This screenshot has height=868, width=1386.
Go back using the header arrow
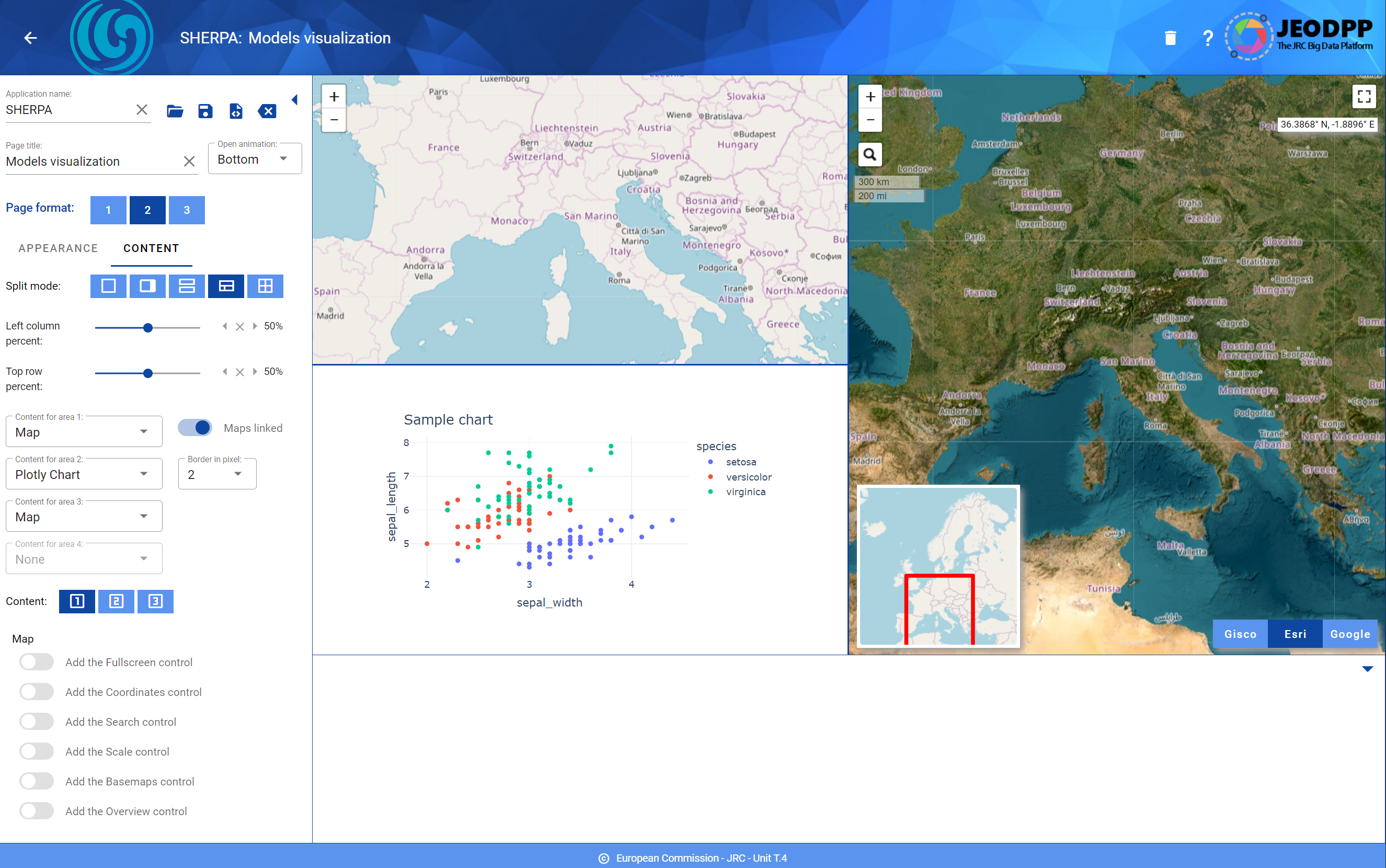tap(30, 38)
